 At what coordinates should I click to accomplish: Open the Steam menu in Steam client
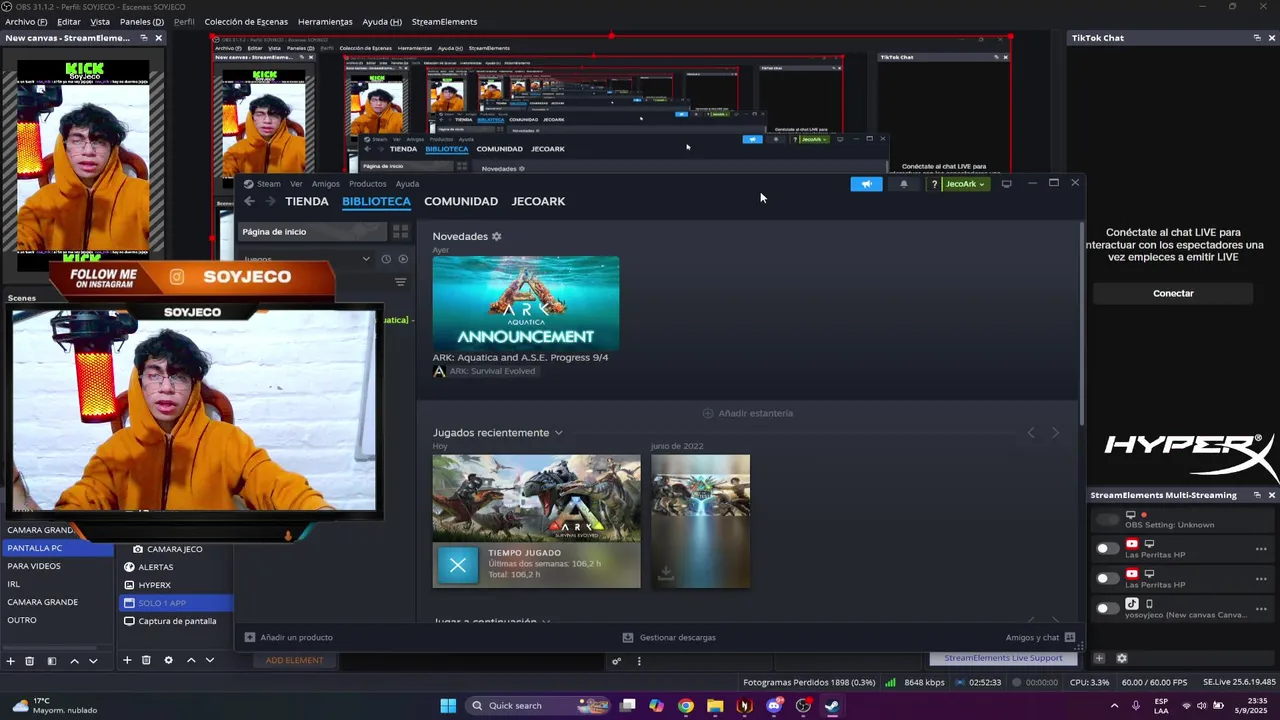pos(269,184)
